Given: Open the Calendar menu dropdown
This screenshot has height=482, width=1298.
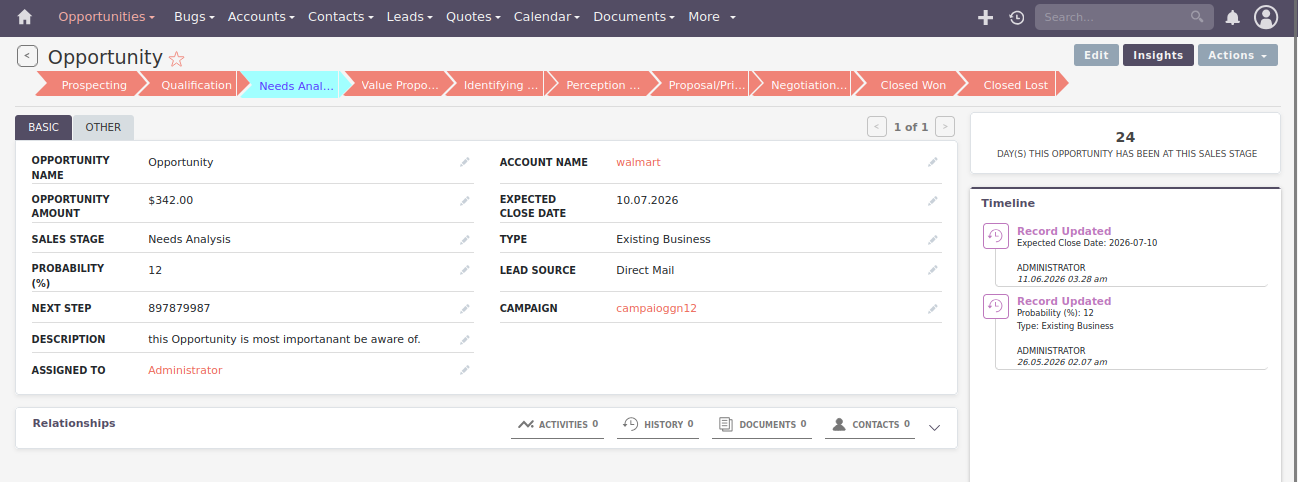Looking at the screenshot, I should tap(547, 17).
